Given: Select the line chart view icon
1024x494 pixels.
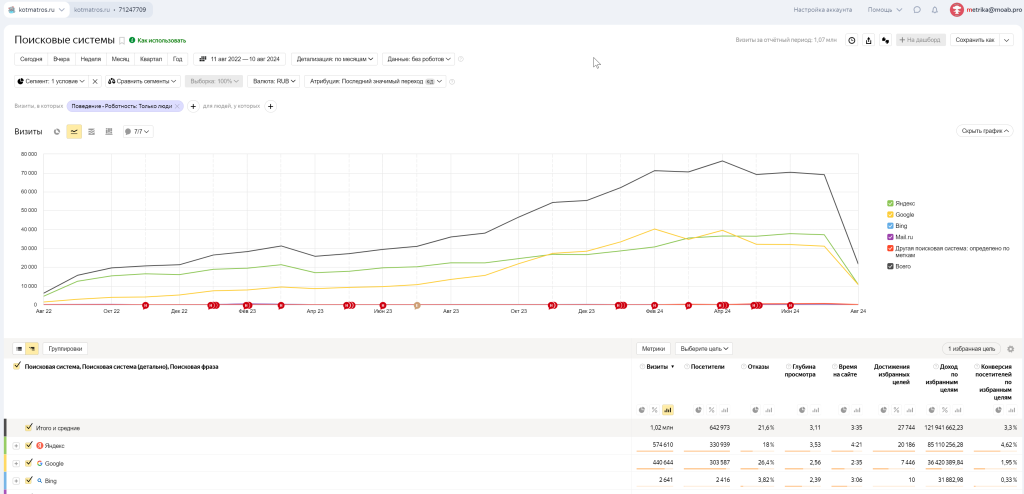Looking at the screenshot, I should point(74,131).
